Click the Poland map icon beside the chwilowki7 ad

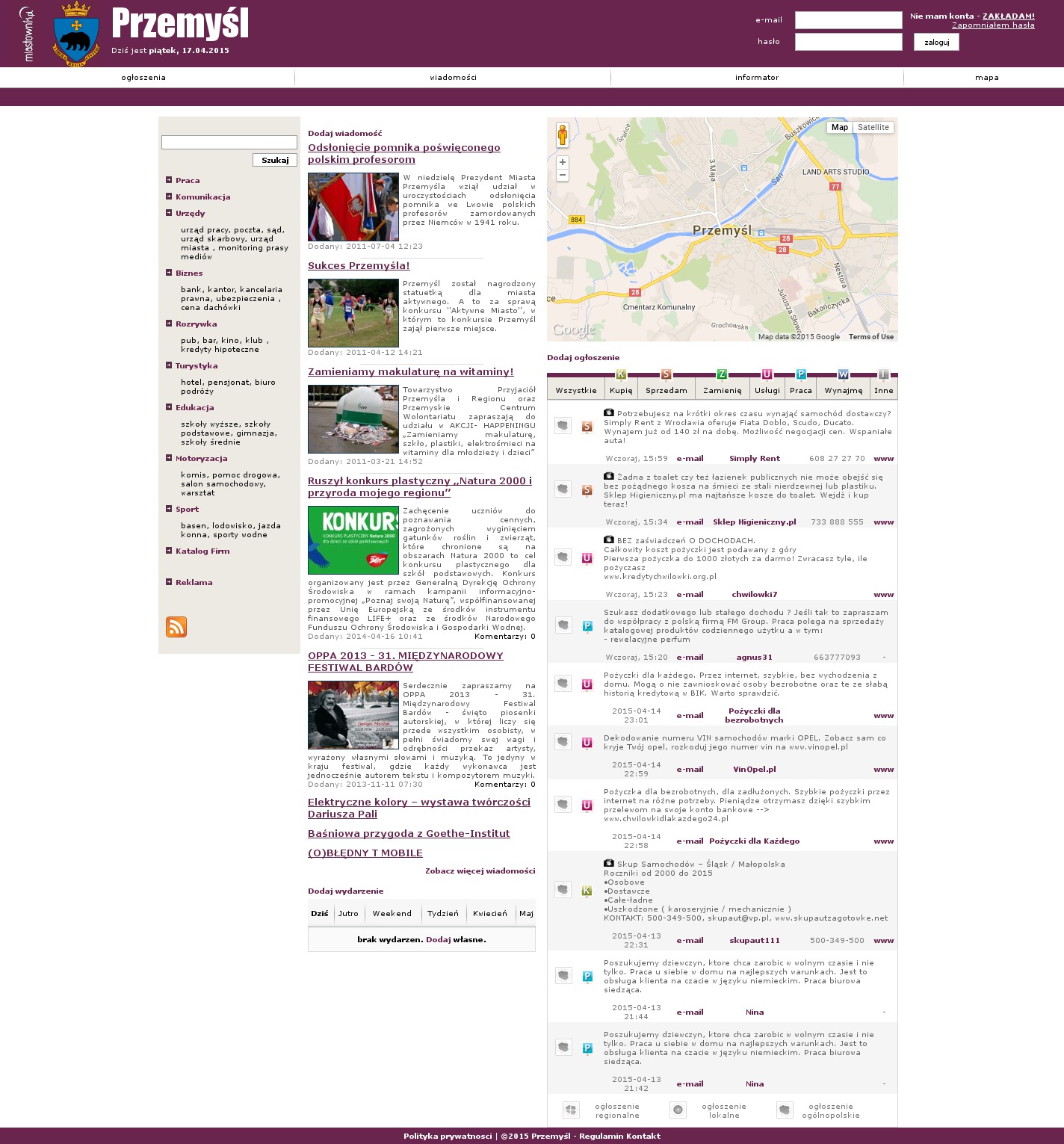[x=563, y=557]
